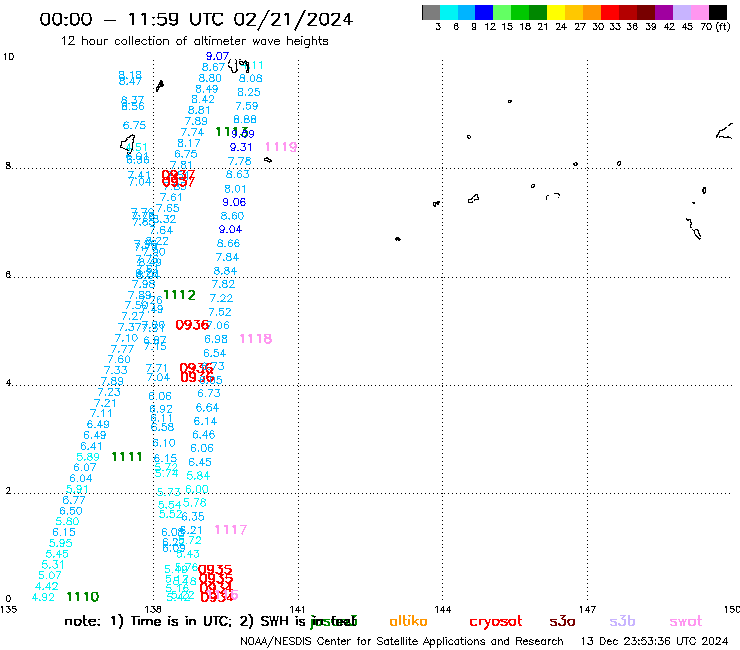Click the wave height value 4.42
The height and width of the screenshot is (650, 740).
click(x=47, y=586)
